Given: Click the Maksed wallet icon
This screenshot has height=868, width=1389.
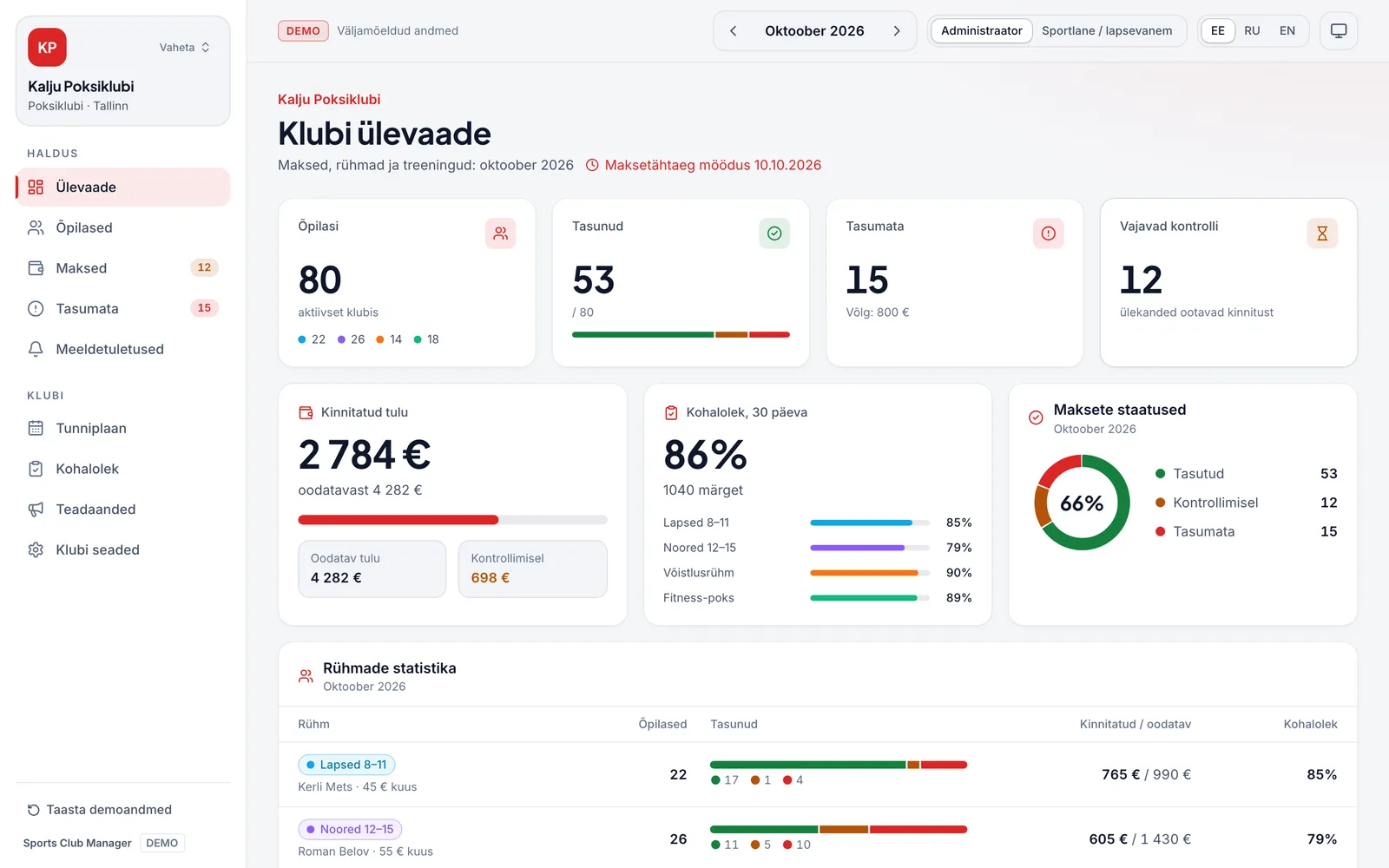Looking at the screenshot, I should [36, 268].
